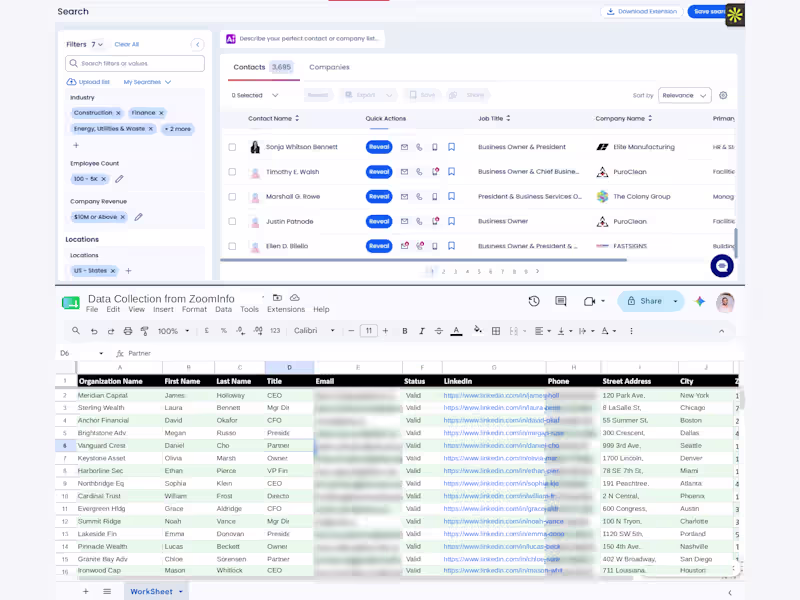Open the text color picker

click(x=457, y=331)
